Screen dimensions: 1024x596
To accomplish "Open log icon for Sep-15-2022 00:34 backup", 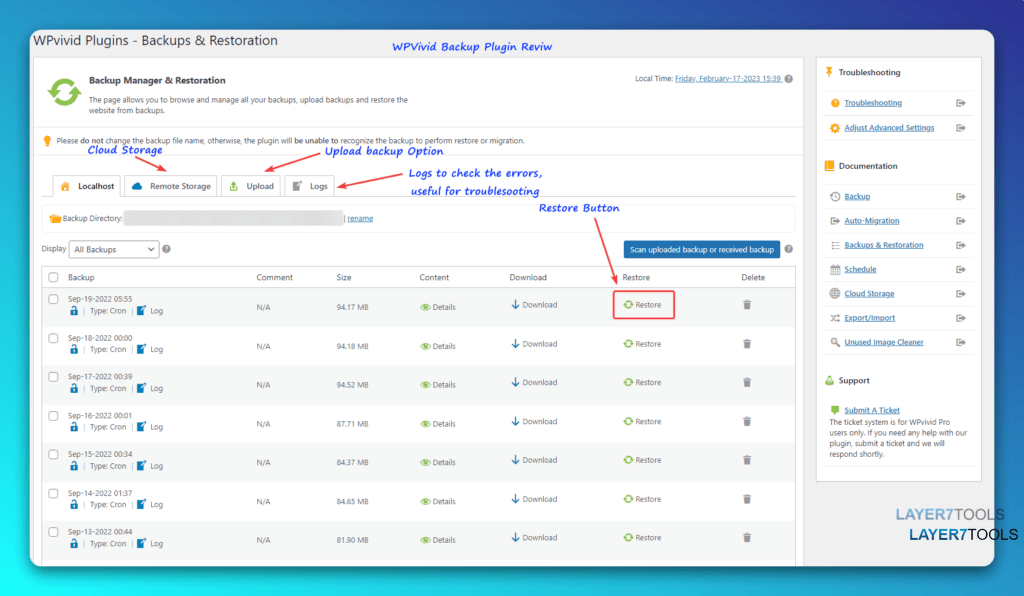I will [141, 465].
